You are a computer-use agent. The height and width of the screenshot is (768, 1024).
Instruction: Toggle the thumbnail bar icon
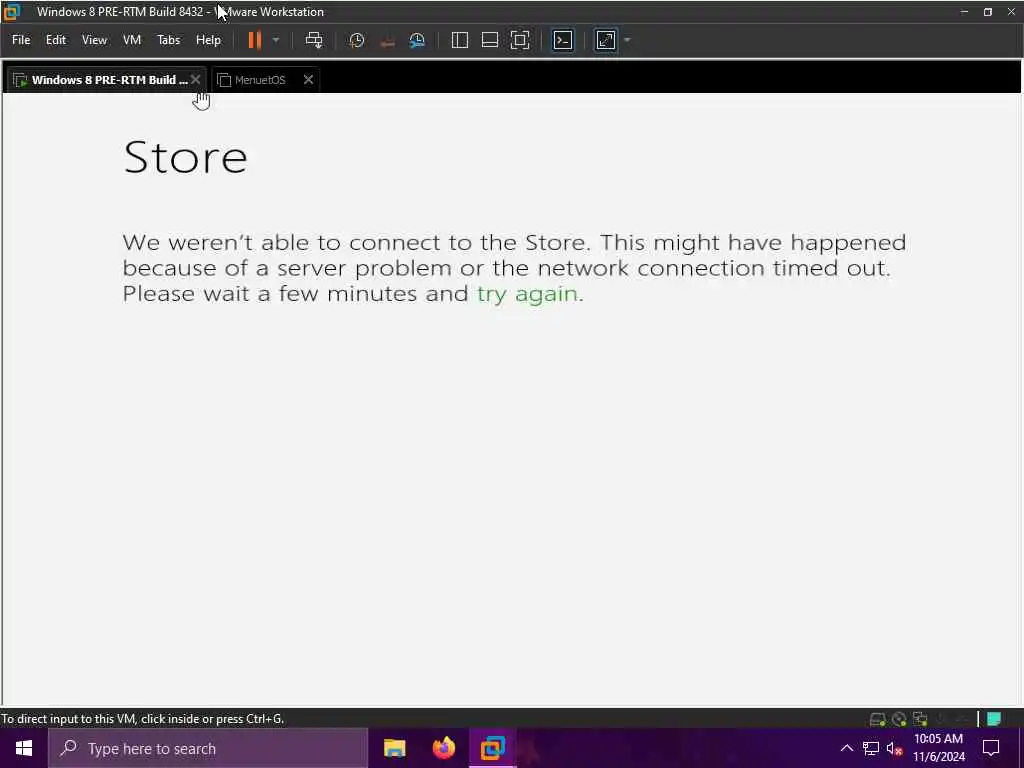[x=490, y=40]
